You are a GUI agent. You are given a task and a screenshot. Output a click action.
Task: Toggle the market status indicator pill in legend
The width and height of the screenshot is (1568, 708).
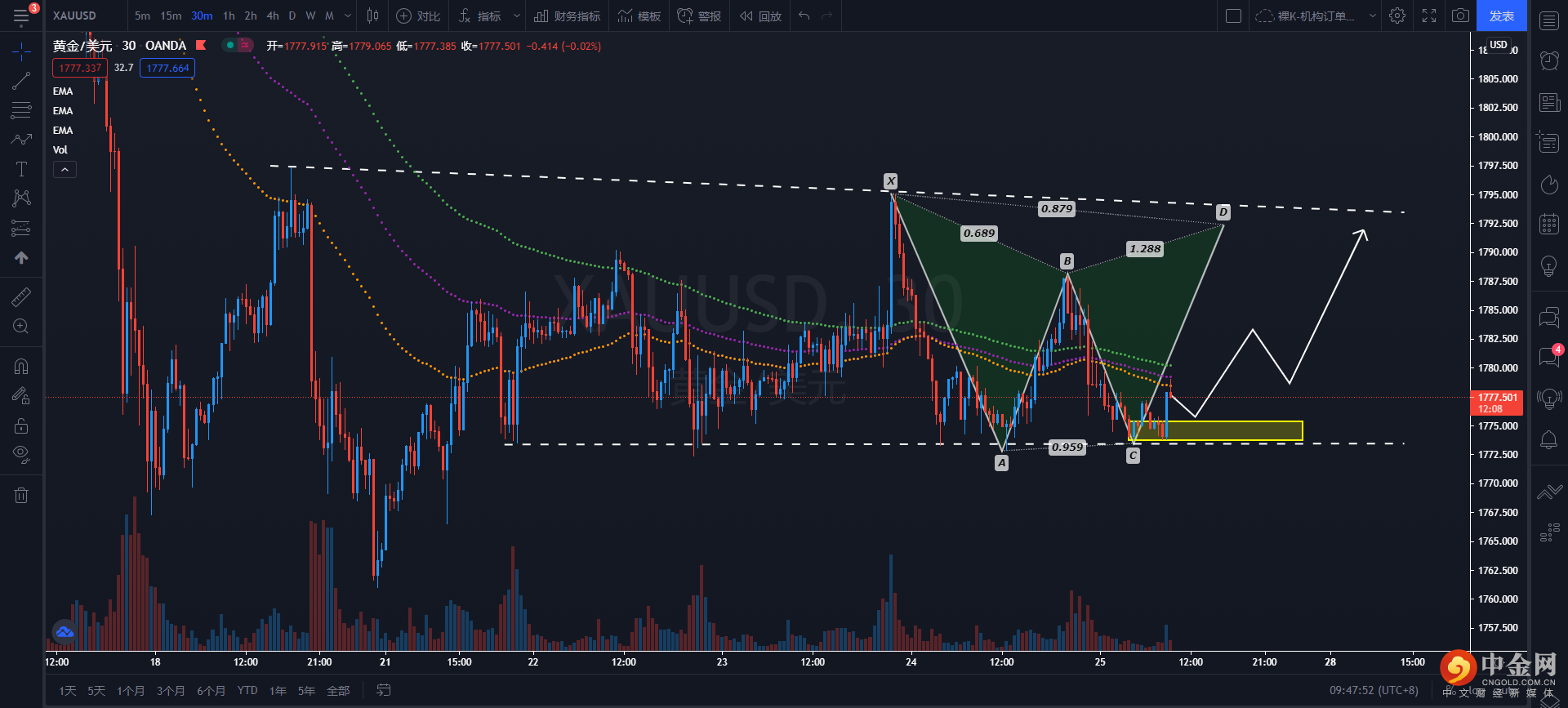(x=238, y=46)
